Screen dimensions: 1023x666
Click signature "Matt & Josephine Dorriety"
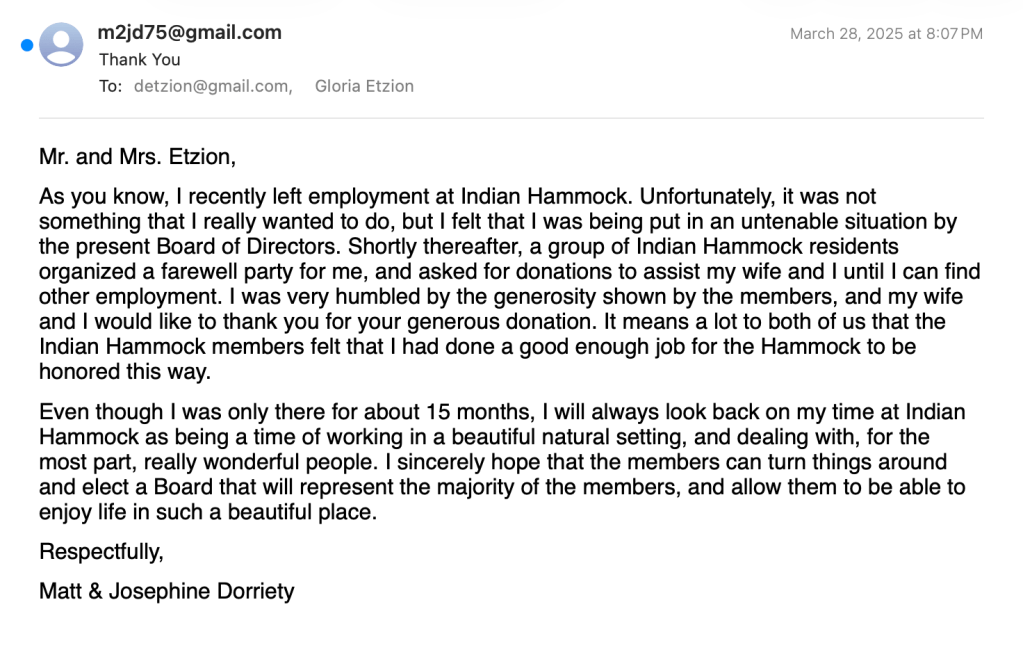click(x=166, y=591)
